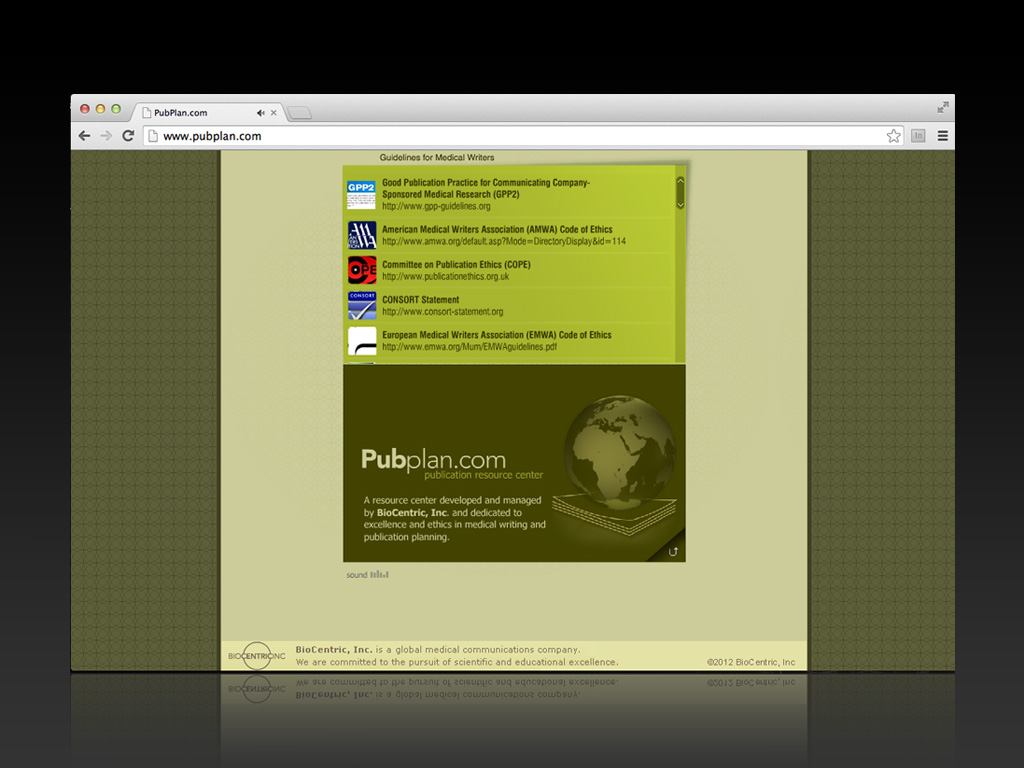Open the www.consort-statement.org link
Screen dimensions: 1024x768
443,312
